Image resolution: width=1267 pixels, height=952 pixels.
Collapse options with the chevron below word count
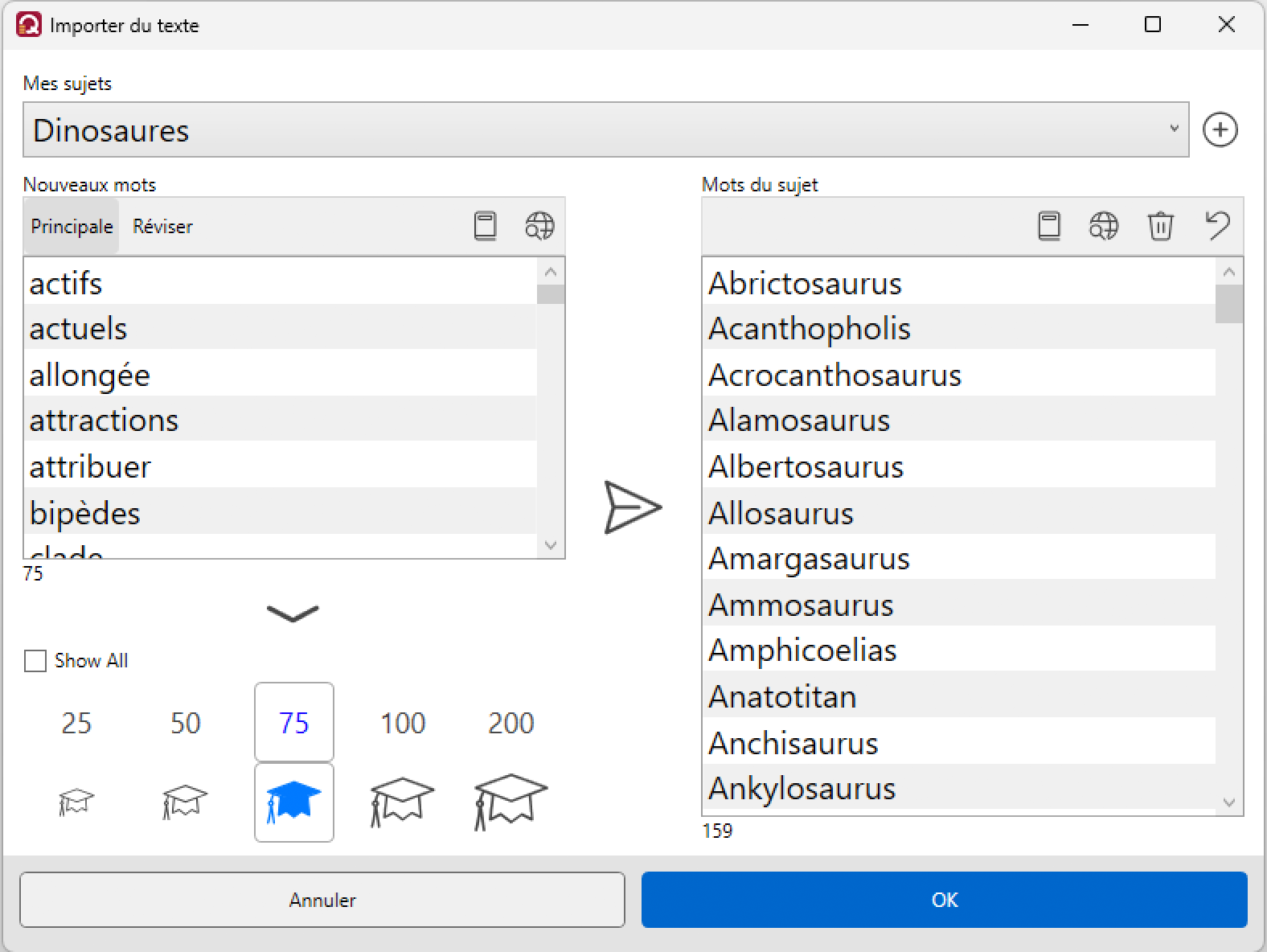coord(293,613)
